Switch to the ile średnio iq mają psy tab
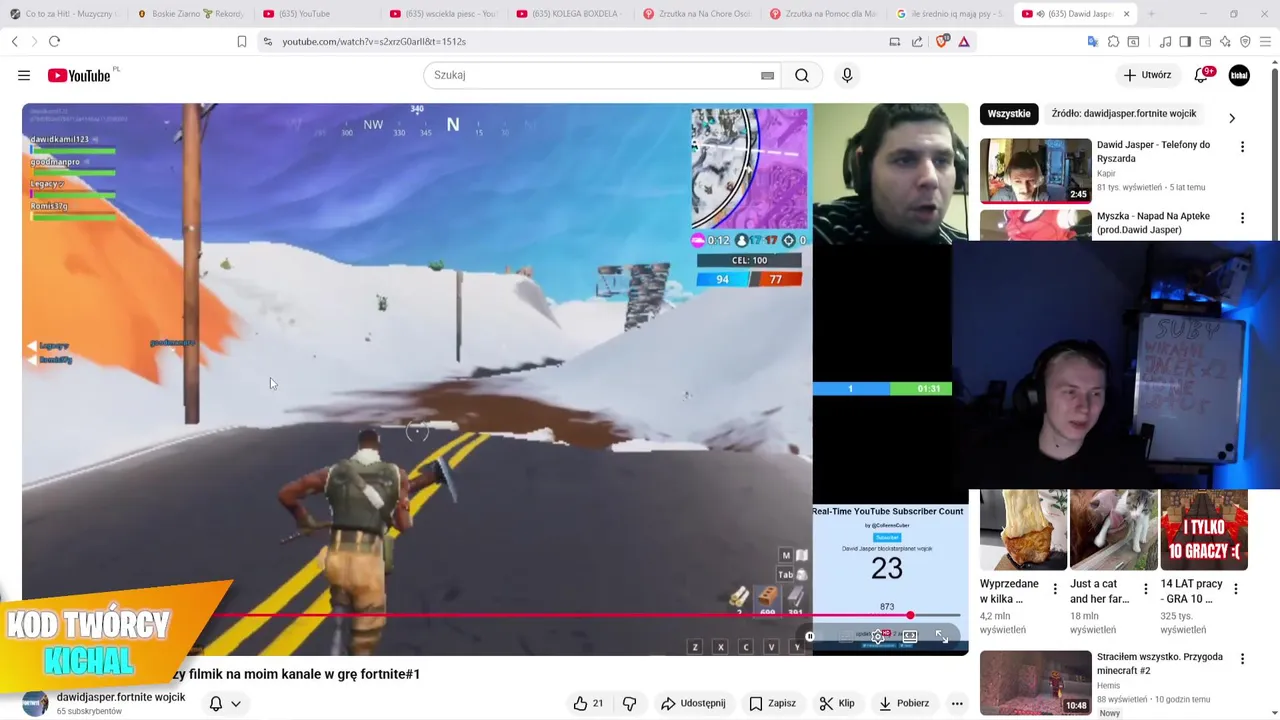 [950, 14]
